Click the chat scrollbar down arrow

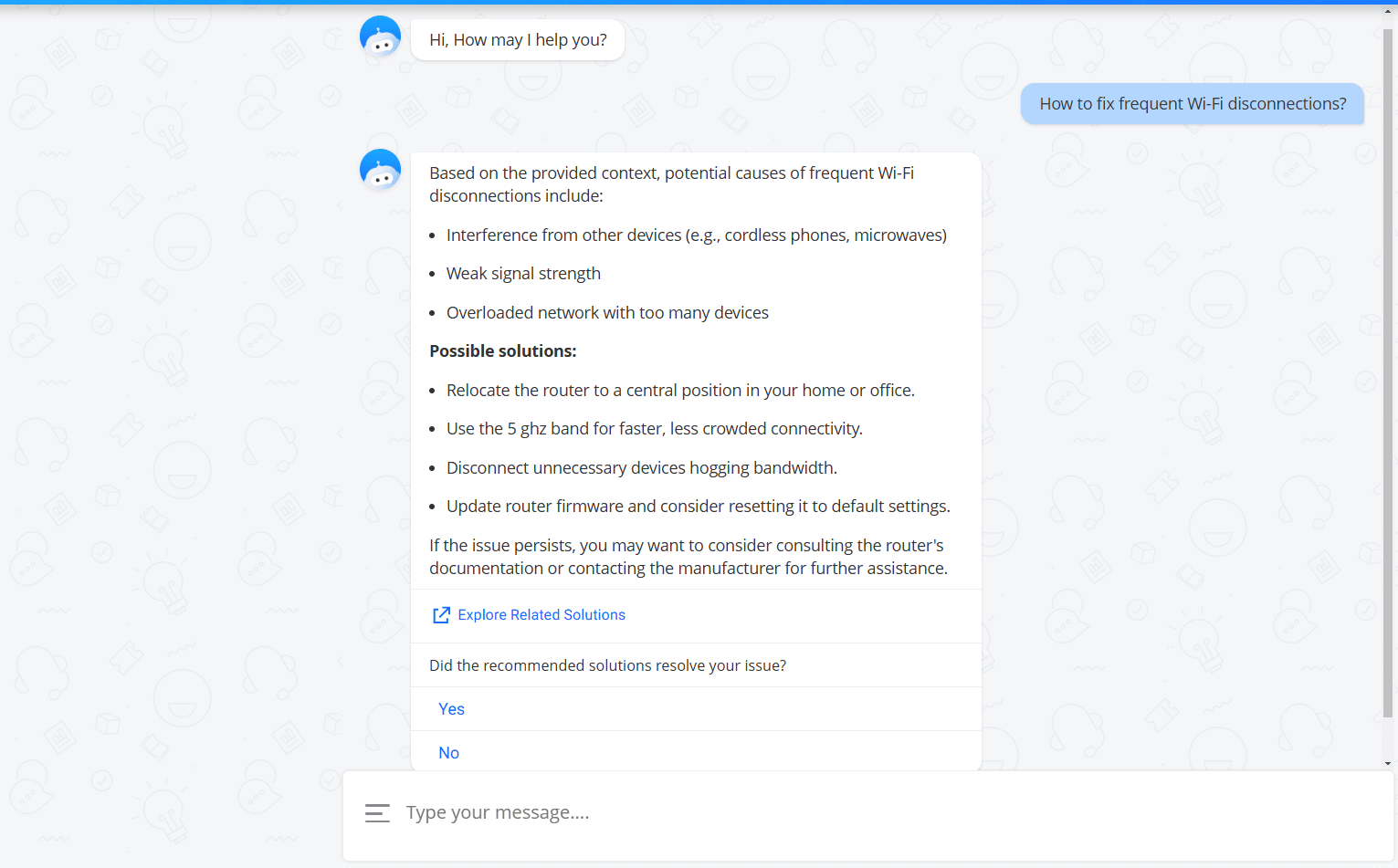click(x=1388, y=763)
